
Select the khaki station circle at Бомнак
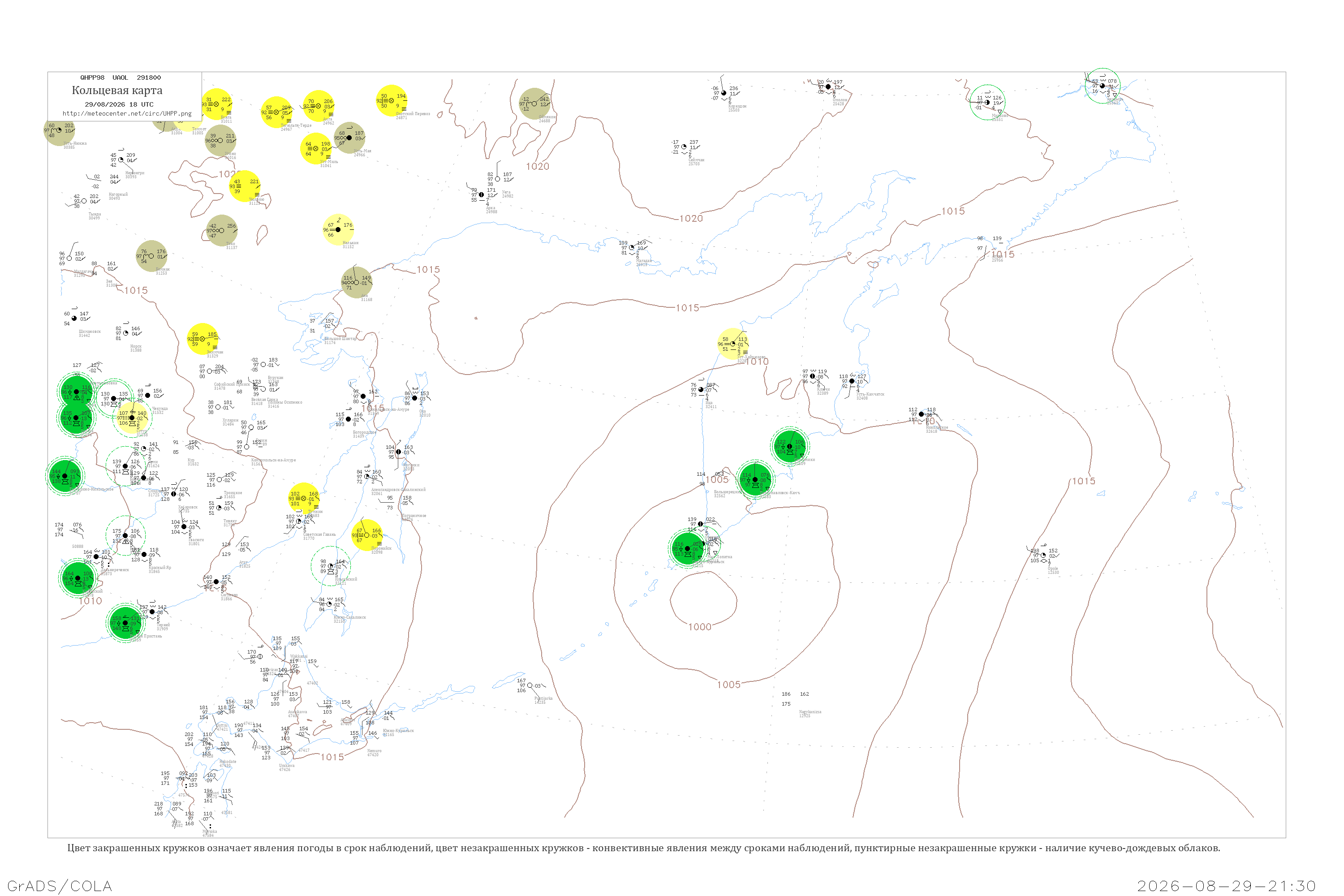pos(151,256)
